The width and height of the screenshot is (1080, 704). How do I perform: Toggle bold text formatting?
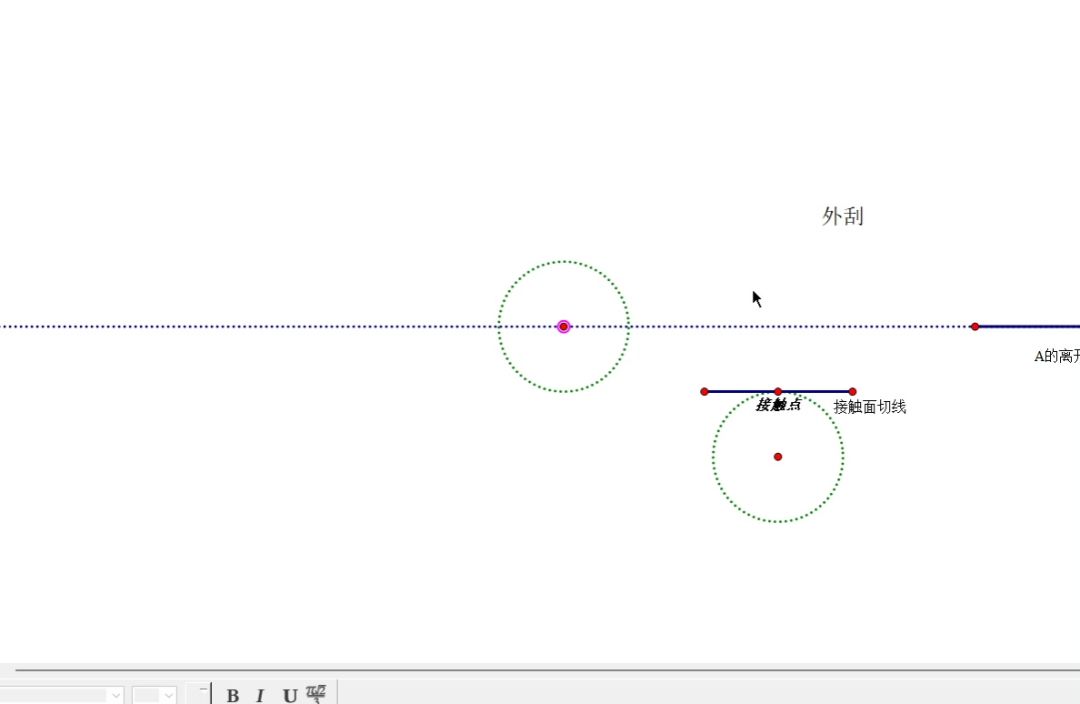coord(233,695)
